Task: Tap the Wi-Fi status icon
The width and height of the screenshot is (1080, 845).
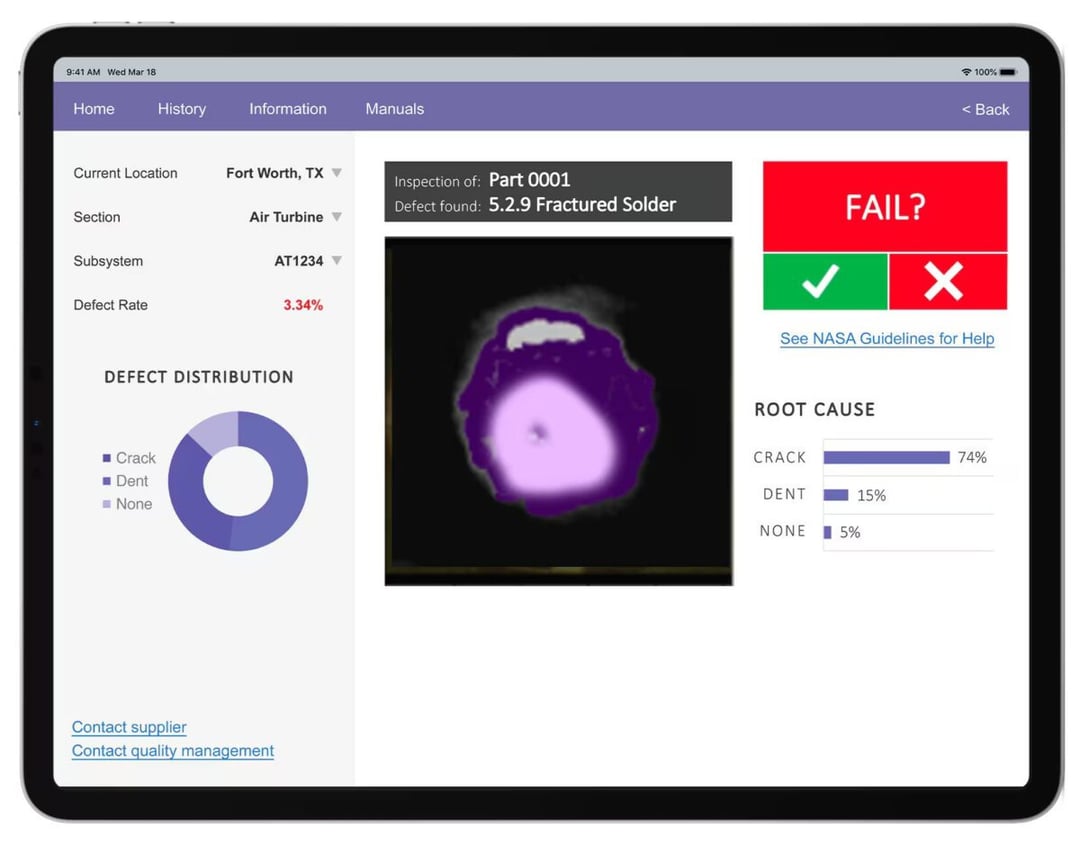Action: (966, 72)
